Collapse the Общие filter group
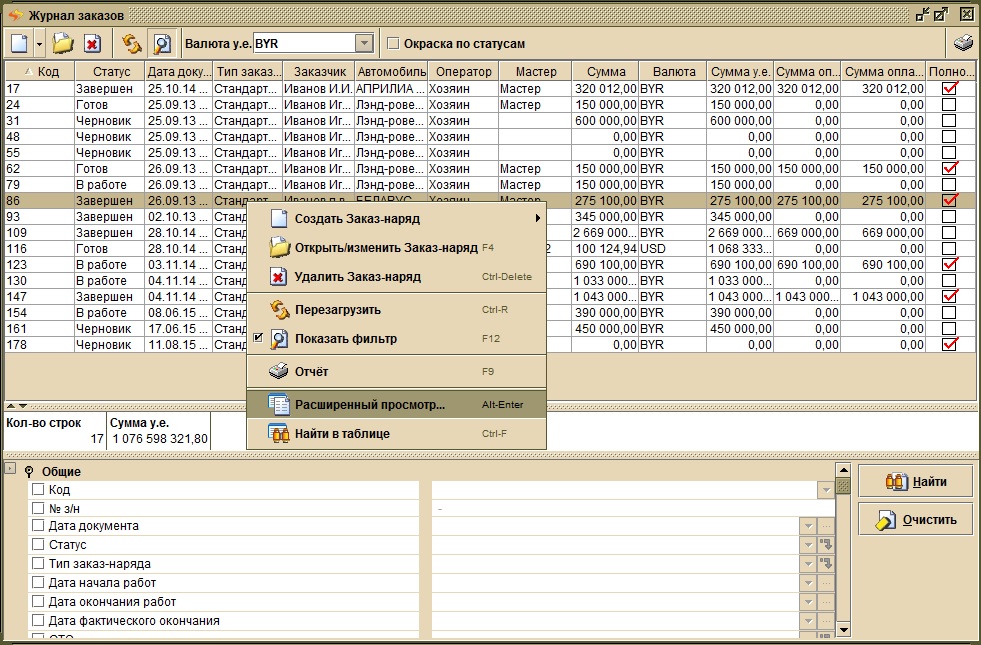 coord(29,472)
